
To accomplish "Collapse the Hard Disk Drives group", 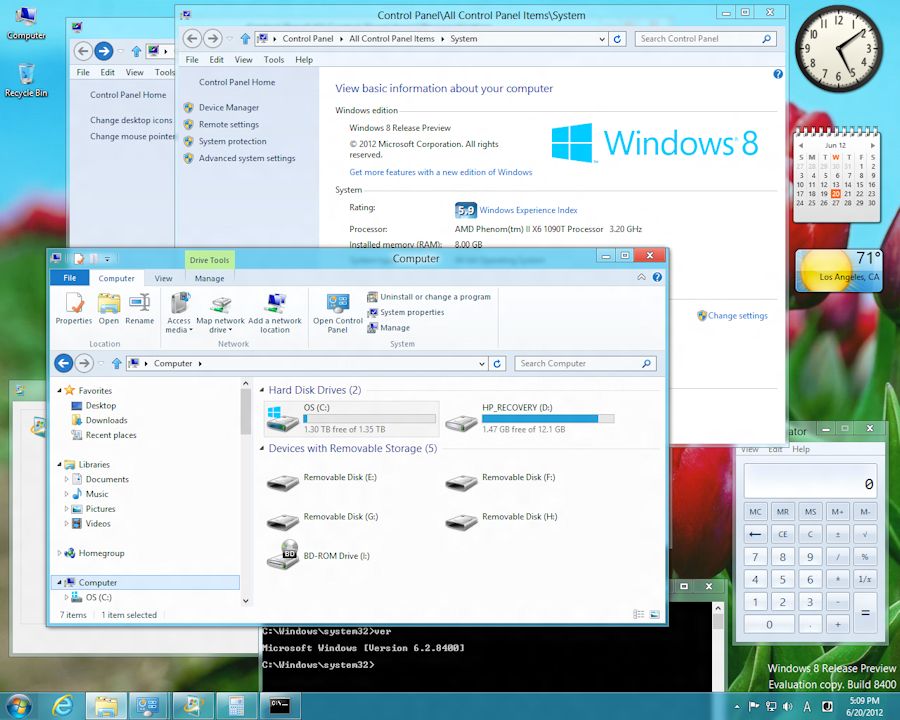I will tap(262, 390).
